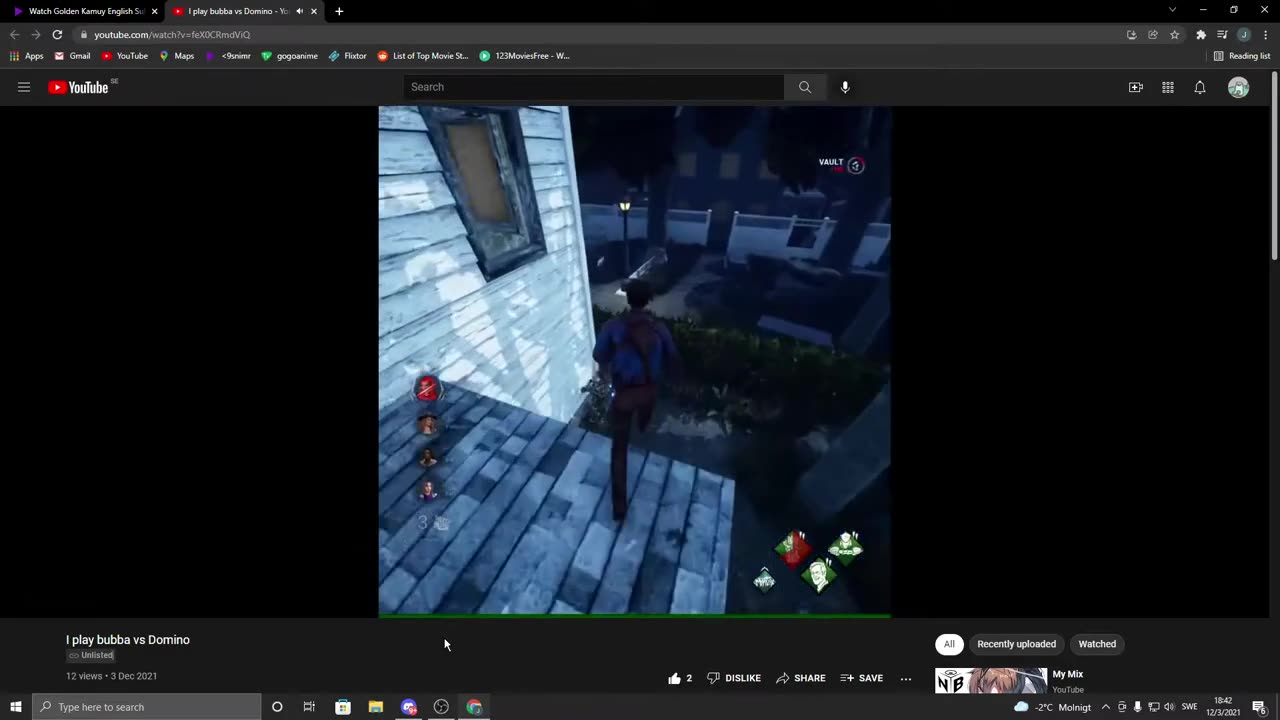The image size is (1280, 720).
Task: Click the YouTube logo to go home
Action: (78, 87)
